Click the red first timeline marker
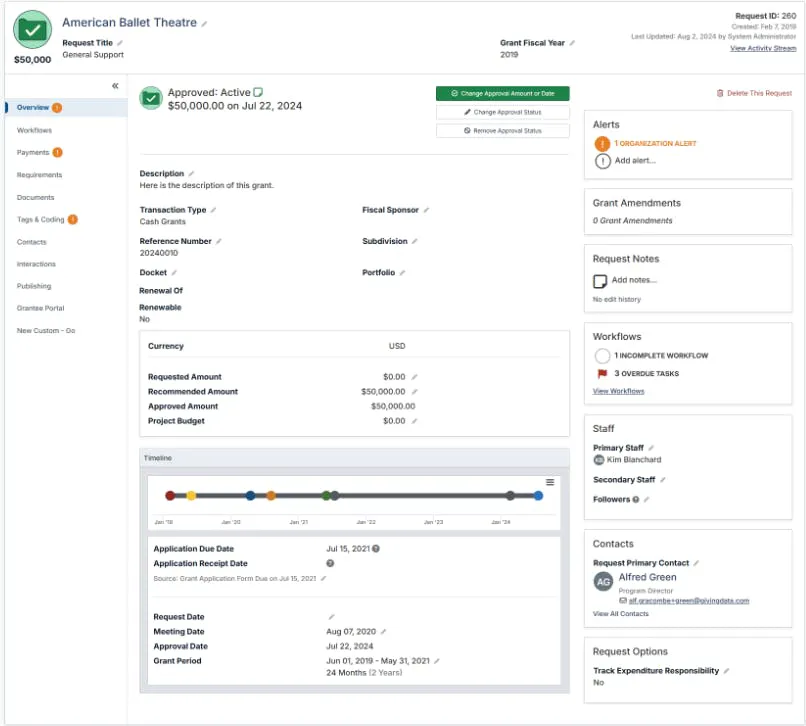 pos(170,496)
